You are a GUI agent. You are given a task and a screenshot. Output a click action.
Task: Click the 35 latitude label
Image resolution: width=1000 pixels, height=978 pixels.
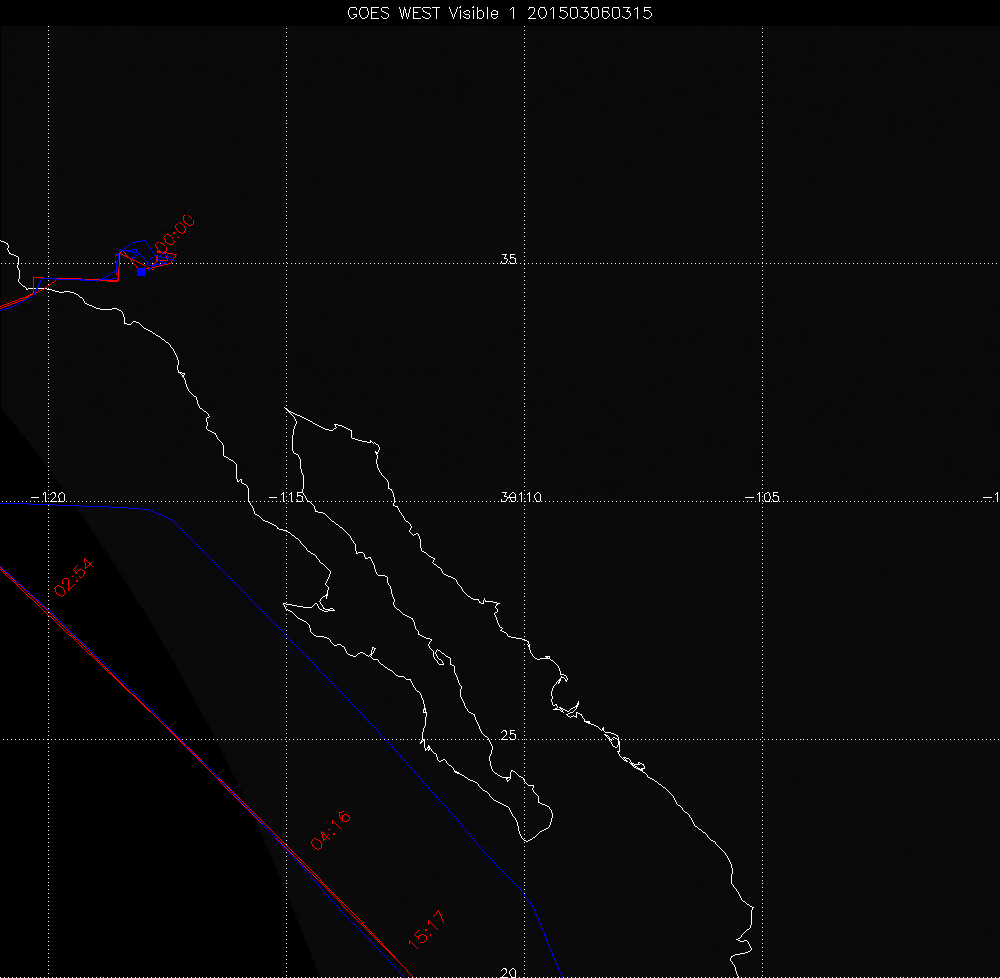click(508, 260)
